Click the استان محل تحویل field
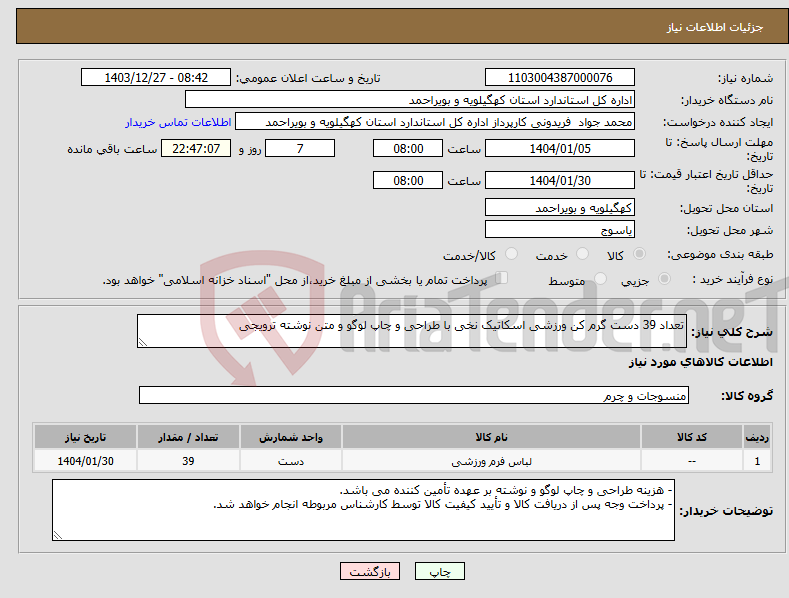 click(560, 207)
